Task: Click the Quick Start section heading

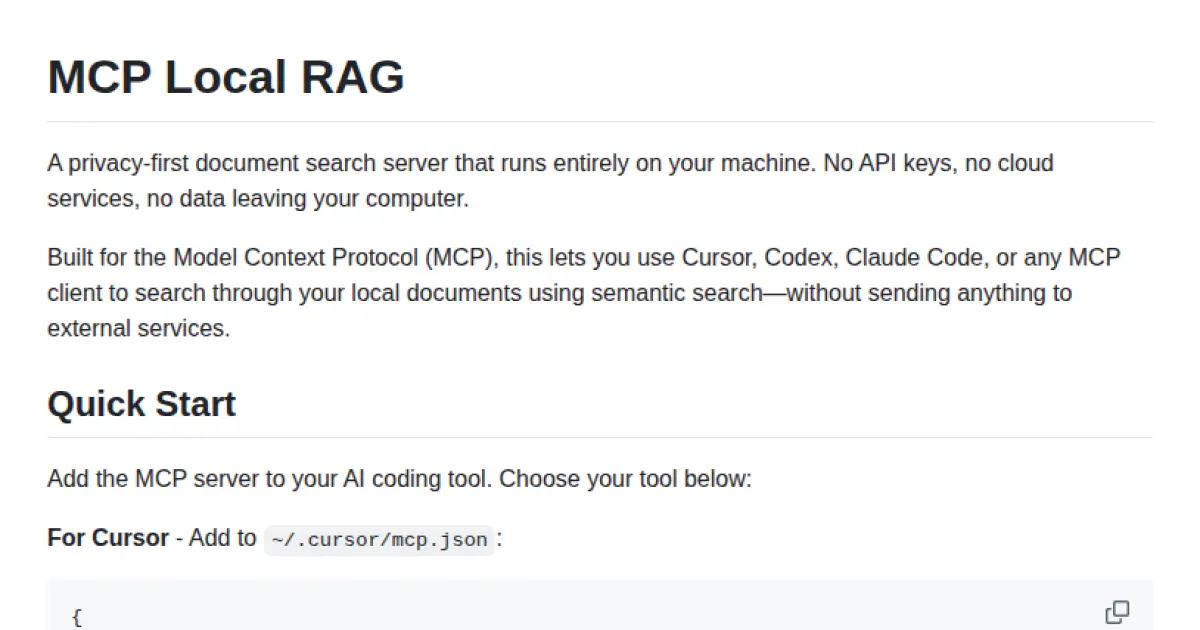Action: (141, 404)
